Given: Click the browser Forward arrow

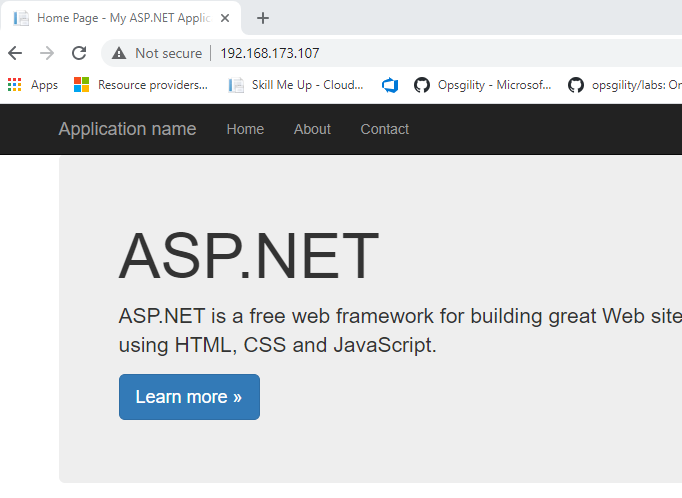Looking at the screenshot, I should click(47, 53).
